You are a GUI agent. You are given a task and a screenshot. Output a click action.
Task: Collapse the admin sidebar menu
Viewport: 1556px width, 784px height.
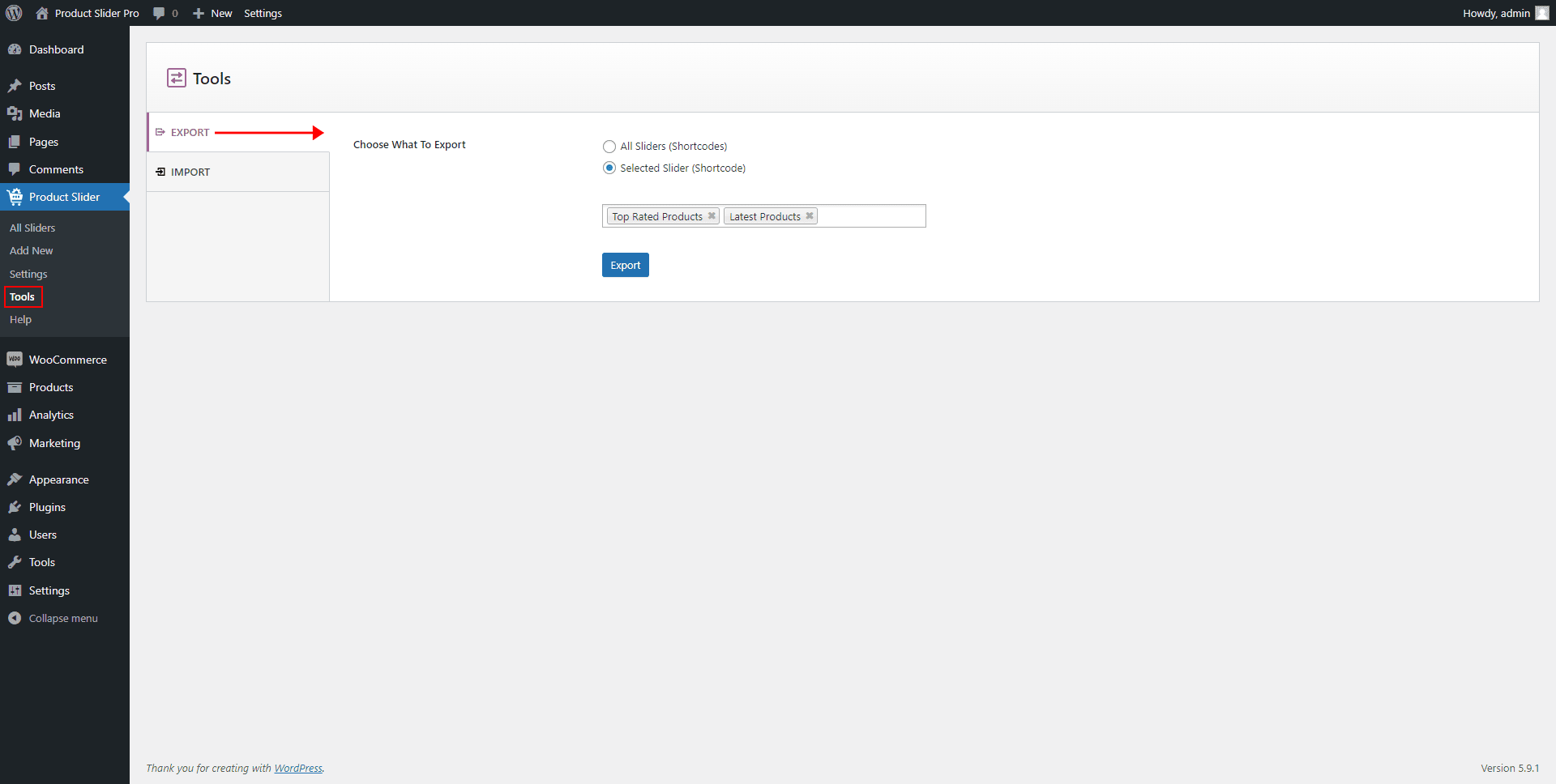pos(53,618)
